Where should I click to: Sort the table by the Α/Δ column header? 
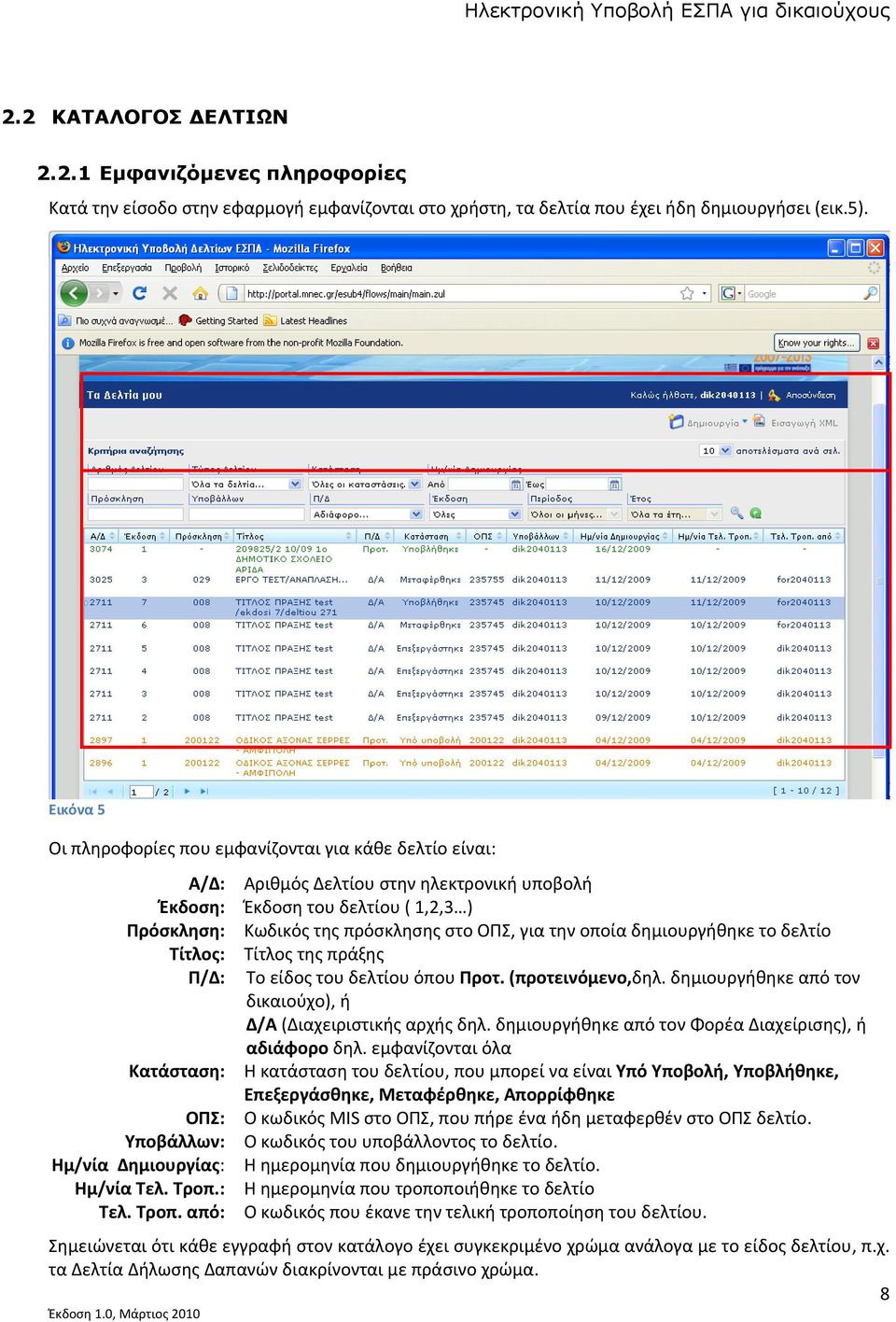click(x=101, y=537)
